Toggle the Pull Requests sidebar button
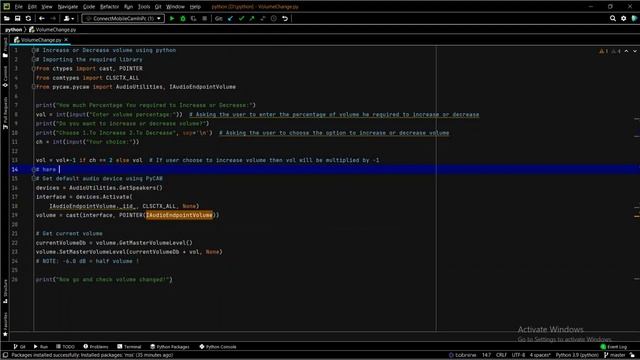The width and height of the screenshot is (640, 360). (x=5, y=113)
